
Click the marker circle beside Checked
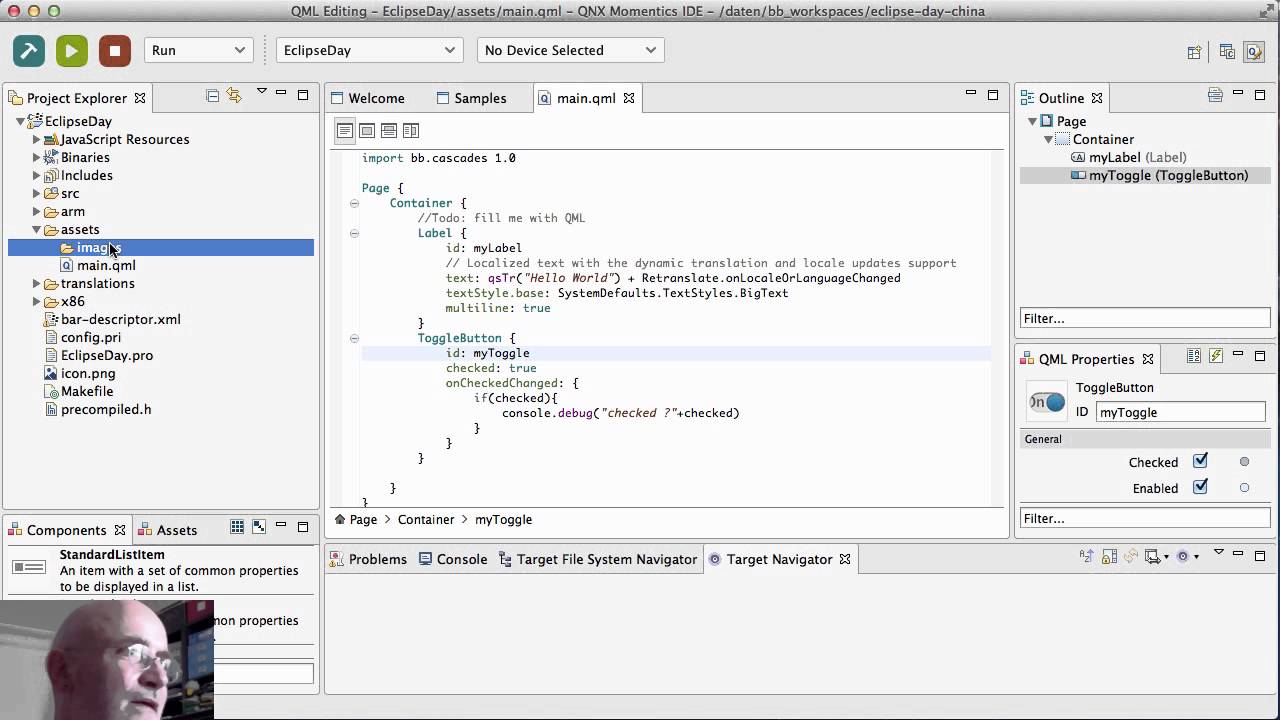(x=1244, y=462)
